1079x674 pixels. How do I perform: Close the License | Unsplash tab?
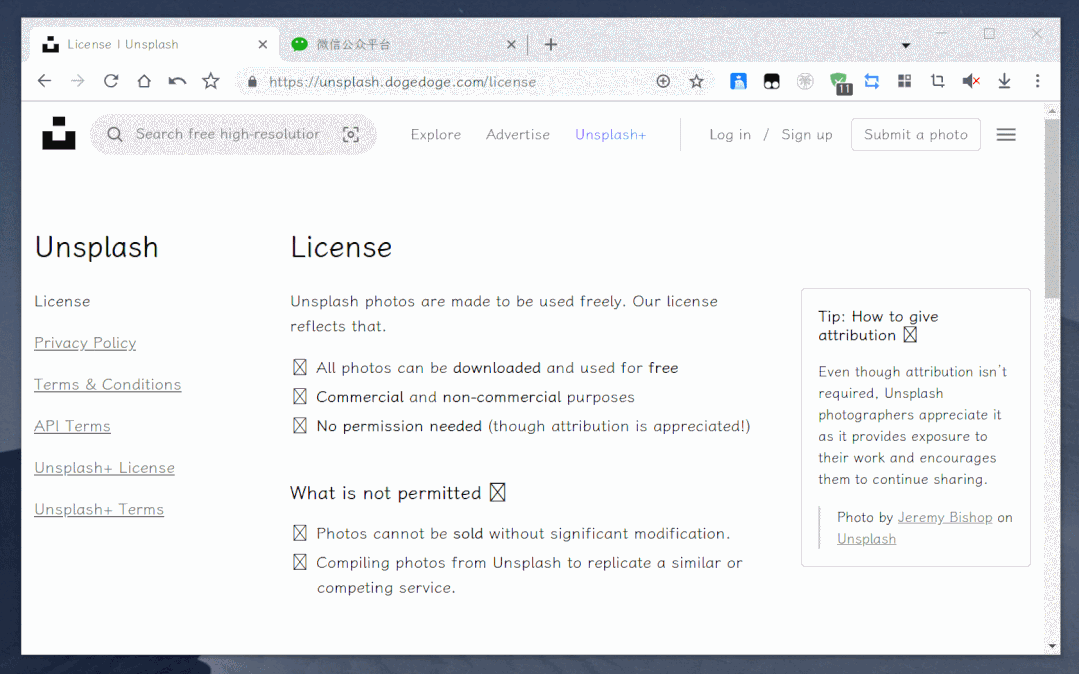263,45
